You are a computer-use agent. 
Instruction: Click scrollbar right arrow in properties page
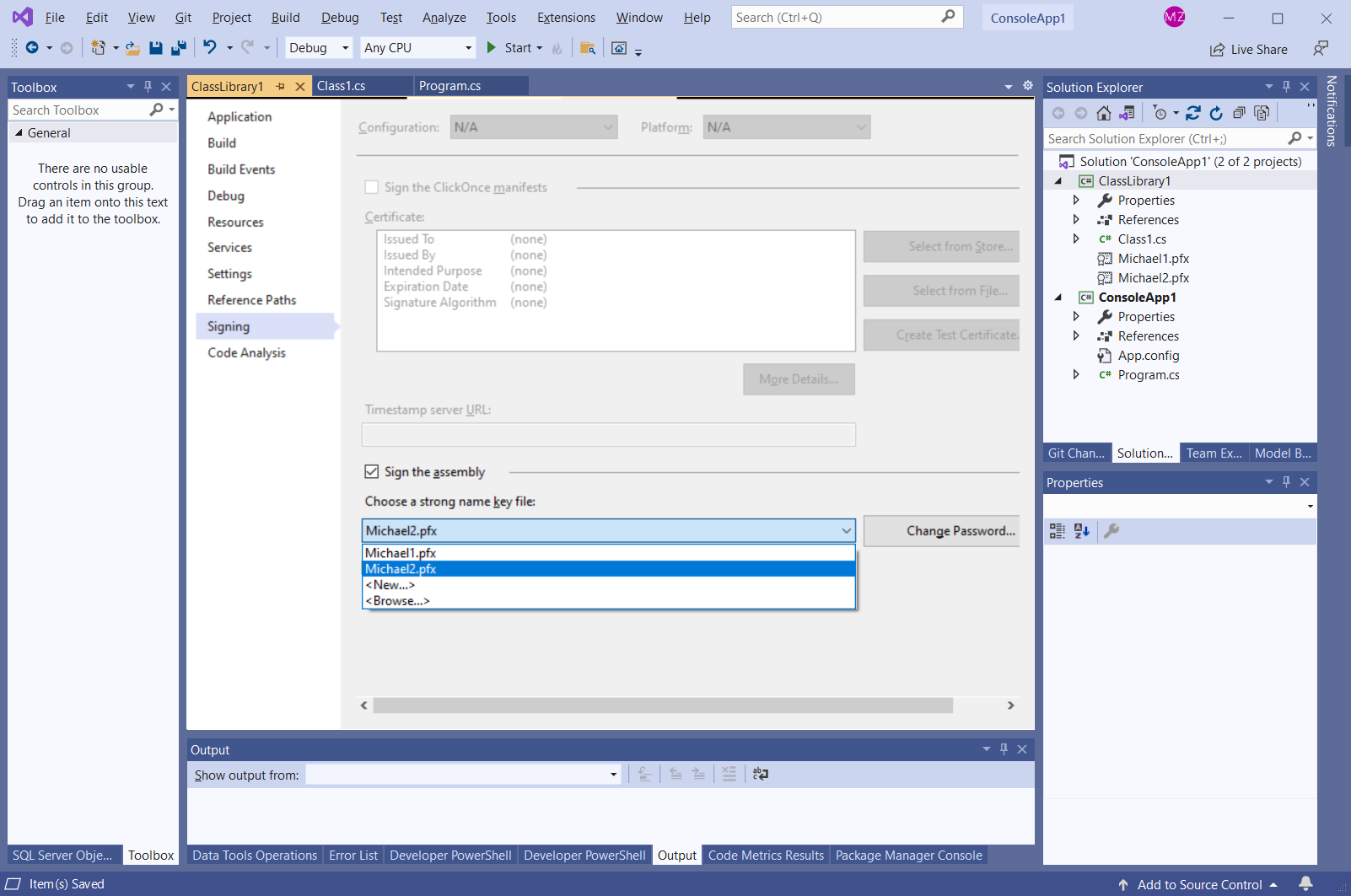pos(1010,706)
